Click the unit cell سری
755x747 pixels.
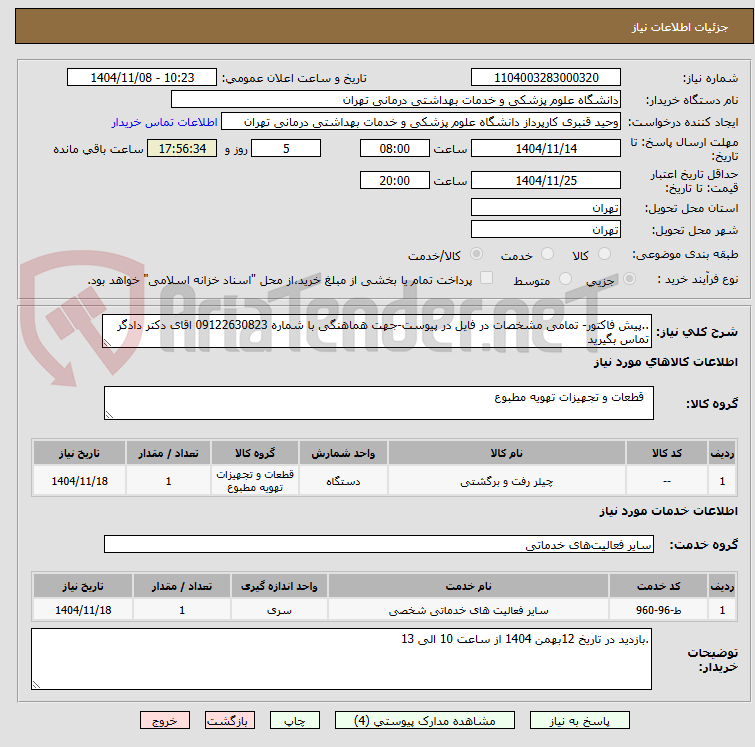(279, 610)
